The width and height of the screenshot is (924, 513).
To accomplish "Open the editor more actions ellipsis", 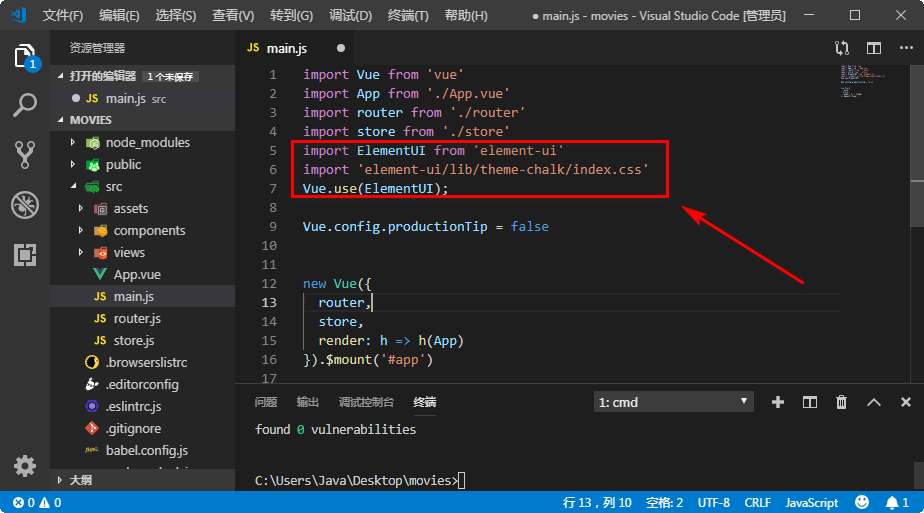I will (x=906, y=48).
